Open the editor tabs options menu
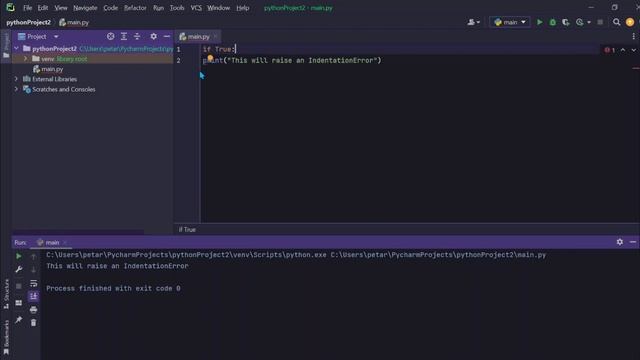The height and width of the screenshot is (360, 640). tap(633, 36)
